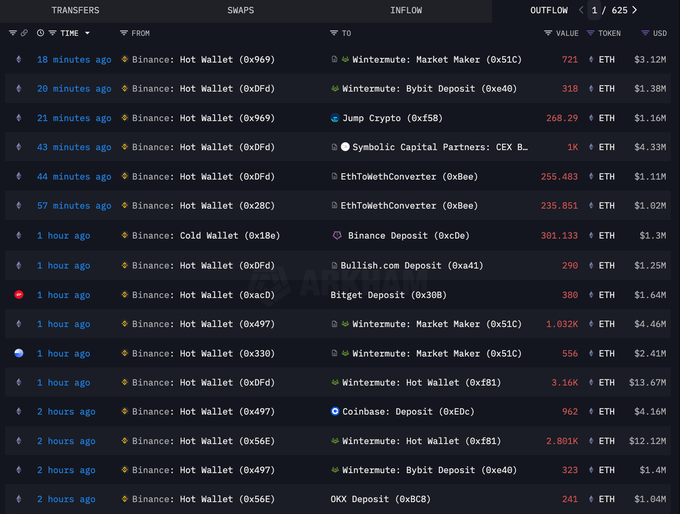This screenshot has height=514, width=680.
Task: Open EthToWethConverter in 255.483 ETH row
Action: 409,177
